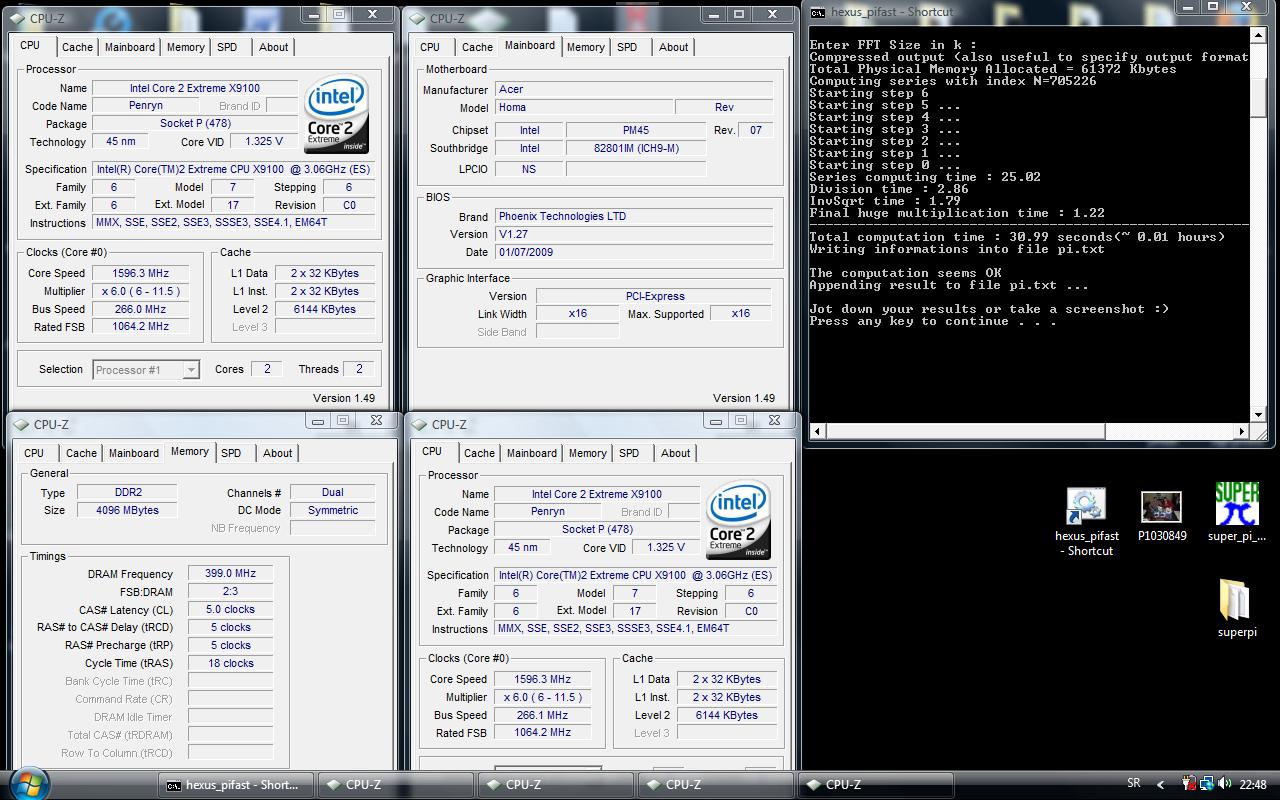1280x800 pixels.
Task: Click the 82801IM (ICH9-M) southbridge field
Action: (636, 148)
